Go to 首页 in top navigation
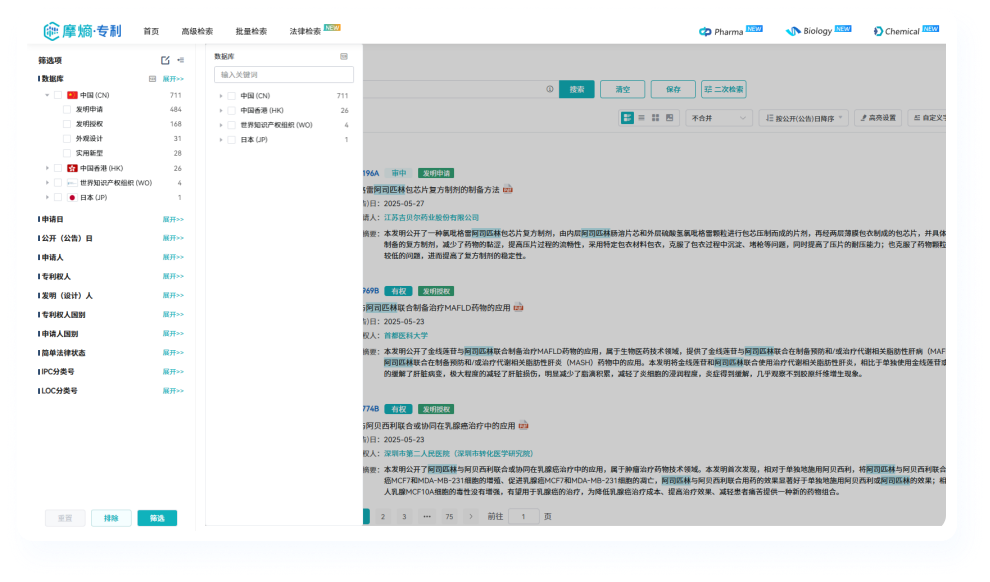This screenshot has width=990, height=582. pos(151,31)
